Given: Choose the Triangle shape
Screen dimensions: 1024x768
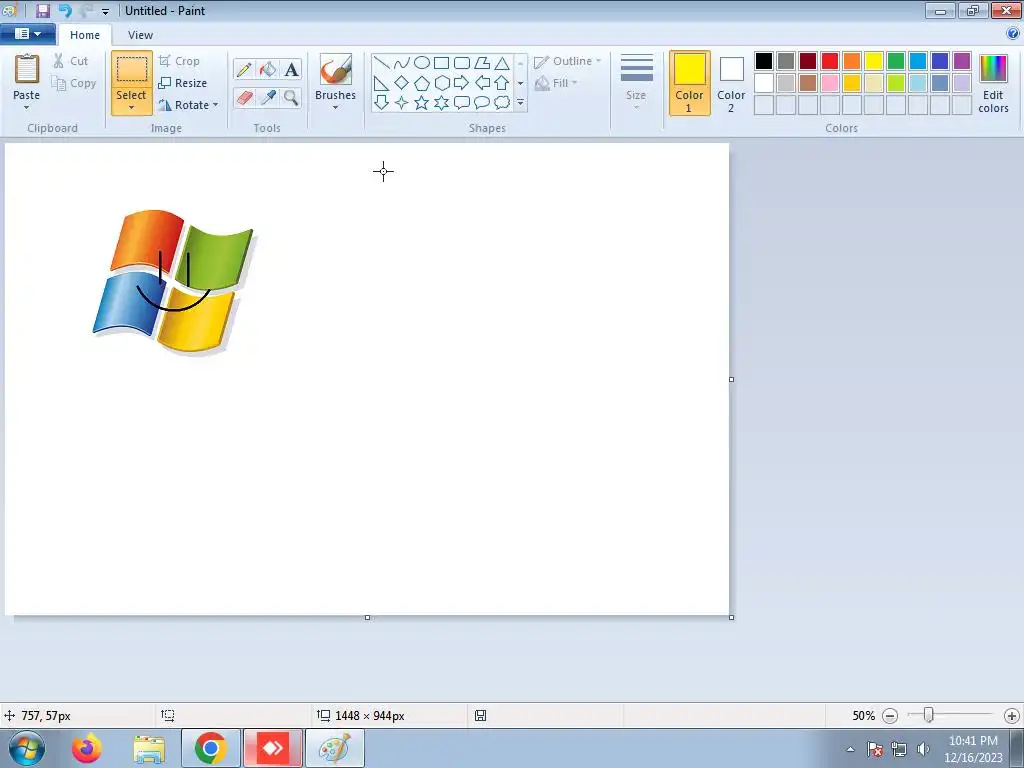Looking at the screenshot, I should (x=502, y=63).
